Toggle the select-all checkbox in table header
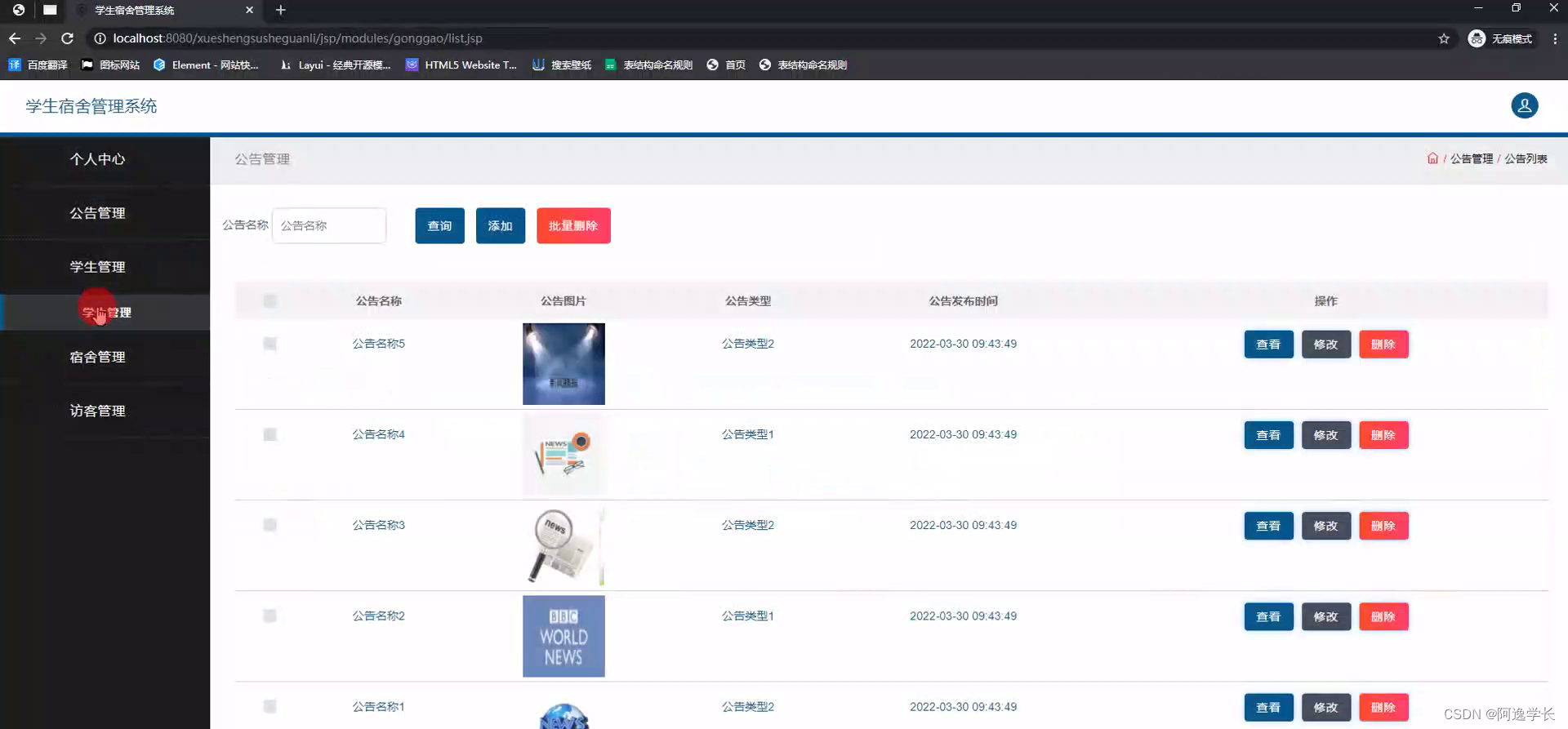Screen dimensions: 1568x729 pyautogui.click(x=270, y=301)
